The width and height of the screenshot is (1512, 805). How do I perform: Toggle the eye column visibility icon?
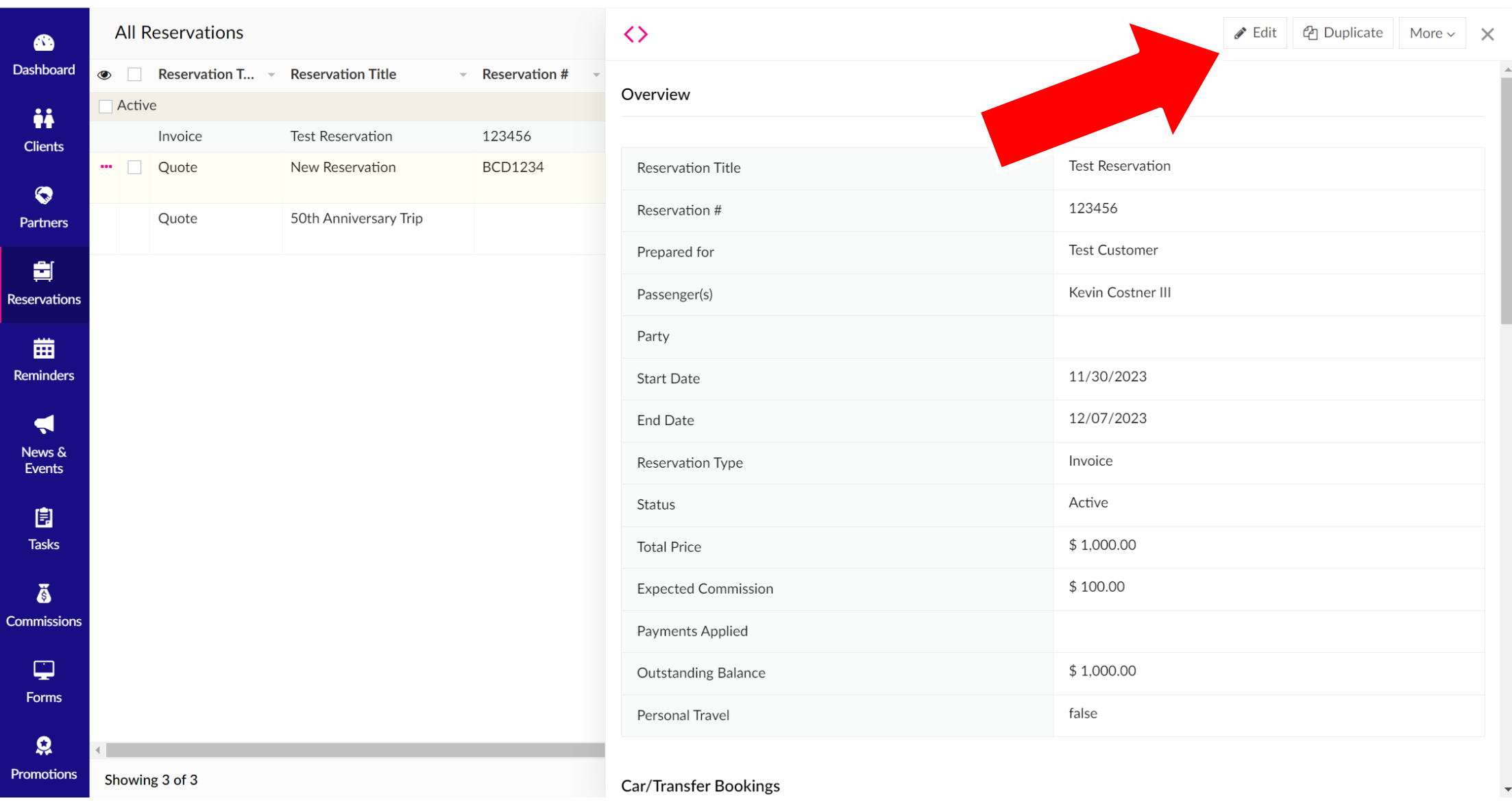[x=104, y=75]
